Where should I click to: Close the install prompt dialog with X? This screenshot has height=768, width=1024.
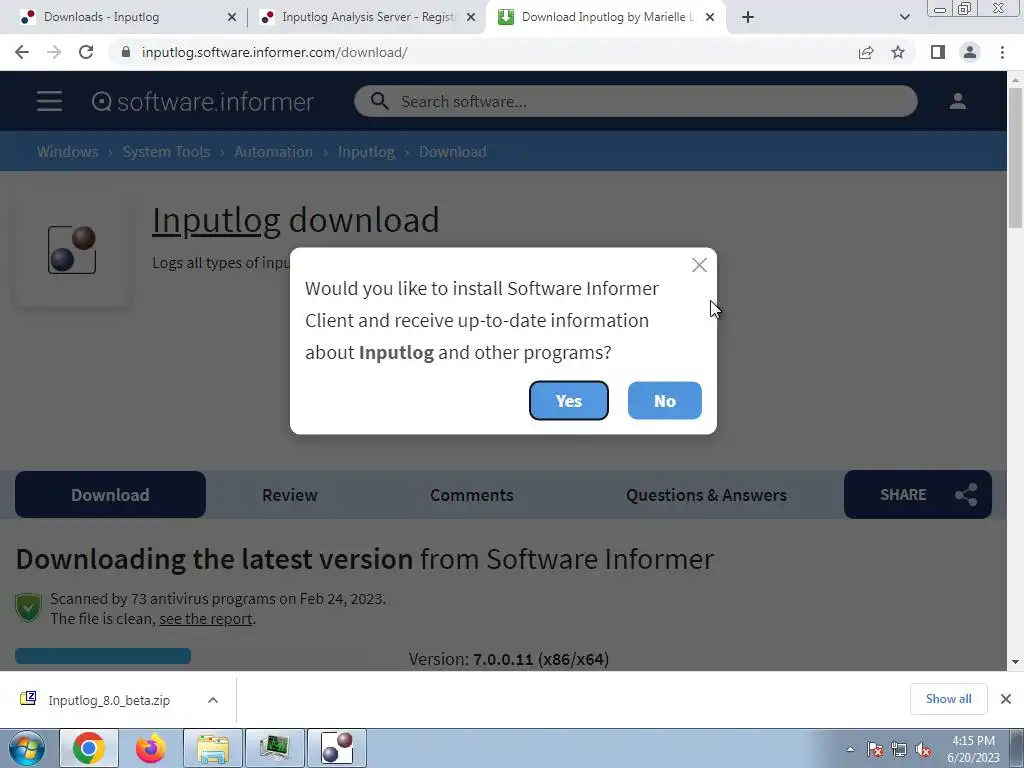coord(699,264)
